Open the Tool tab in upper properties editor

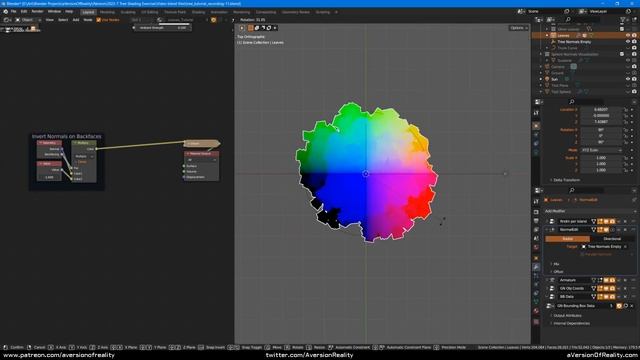tap(536, 113)
